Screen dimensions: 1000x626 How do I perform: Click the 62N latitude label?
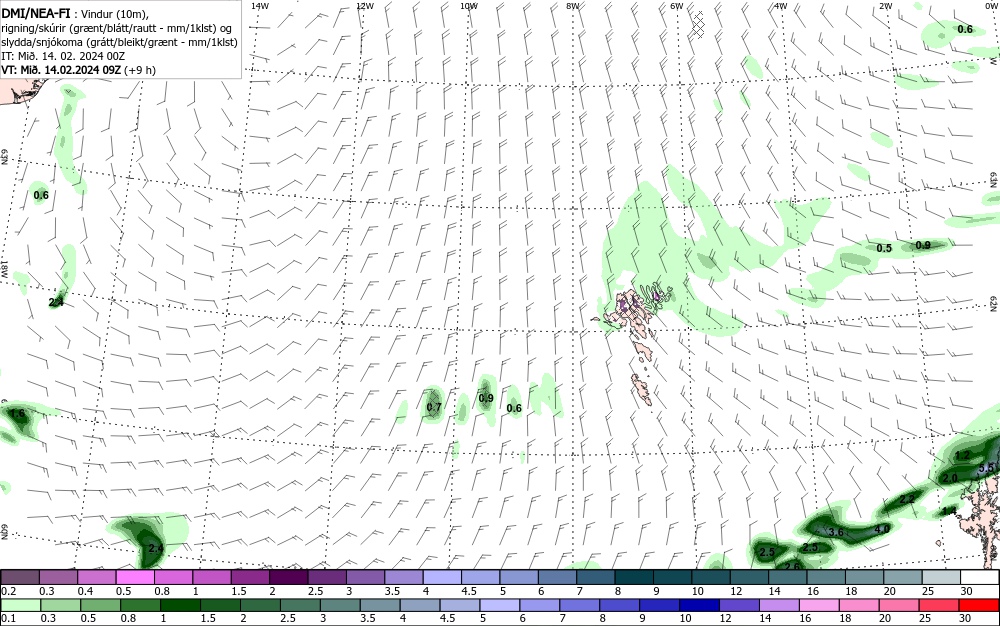tap(994, 303)
